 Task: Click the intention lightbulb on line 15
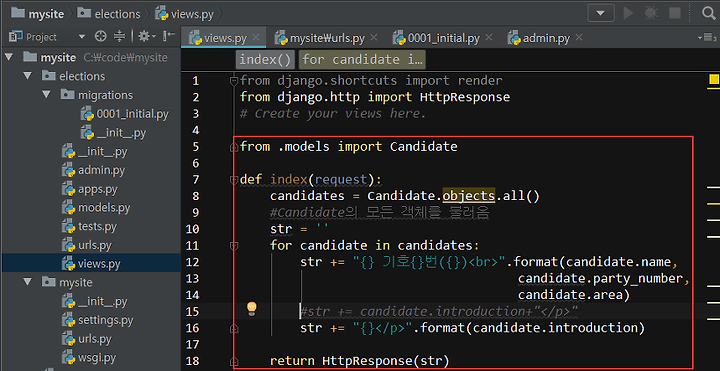click(x=252, y=308)
